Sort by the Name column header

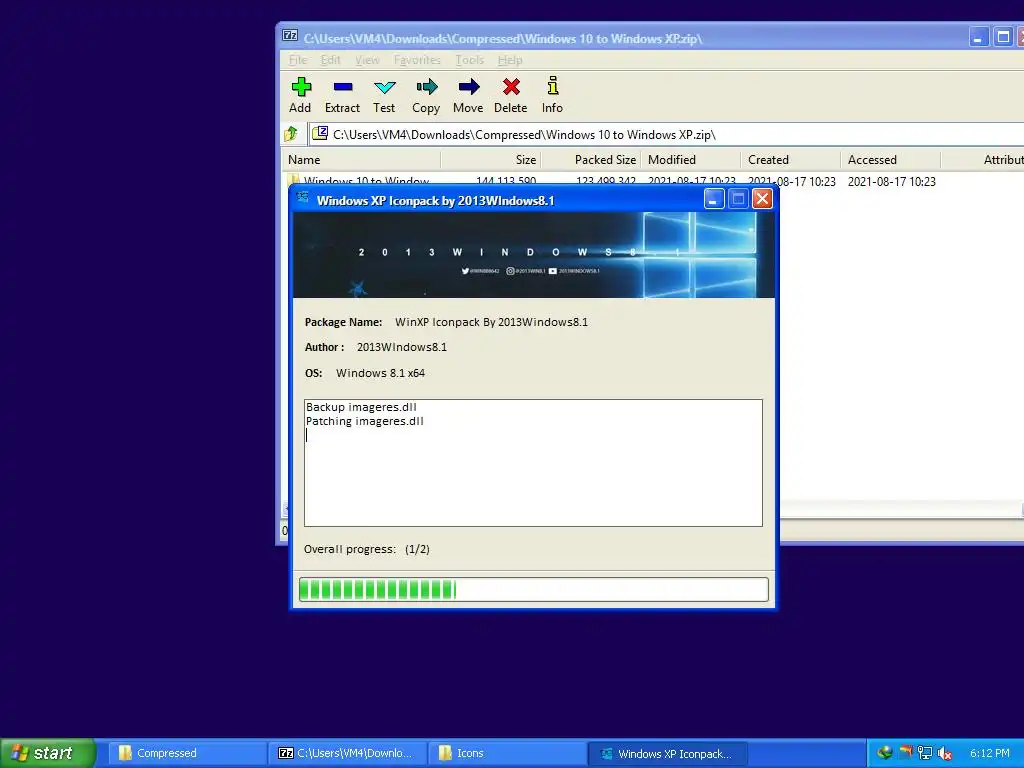coord(362,160)
